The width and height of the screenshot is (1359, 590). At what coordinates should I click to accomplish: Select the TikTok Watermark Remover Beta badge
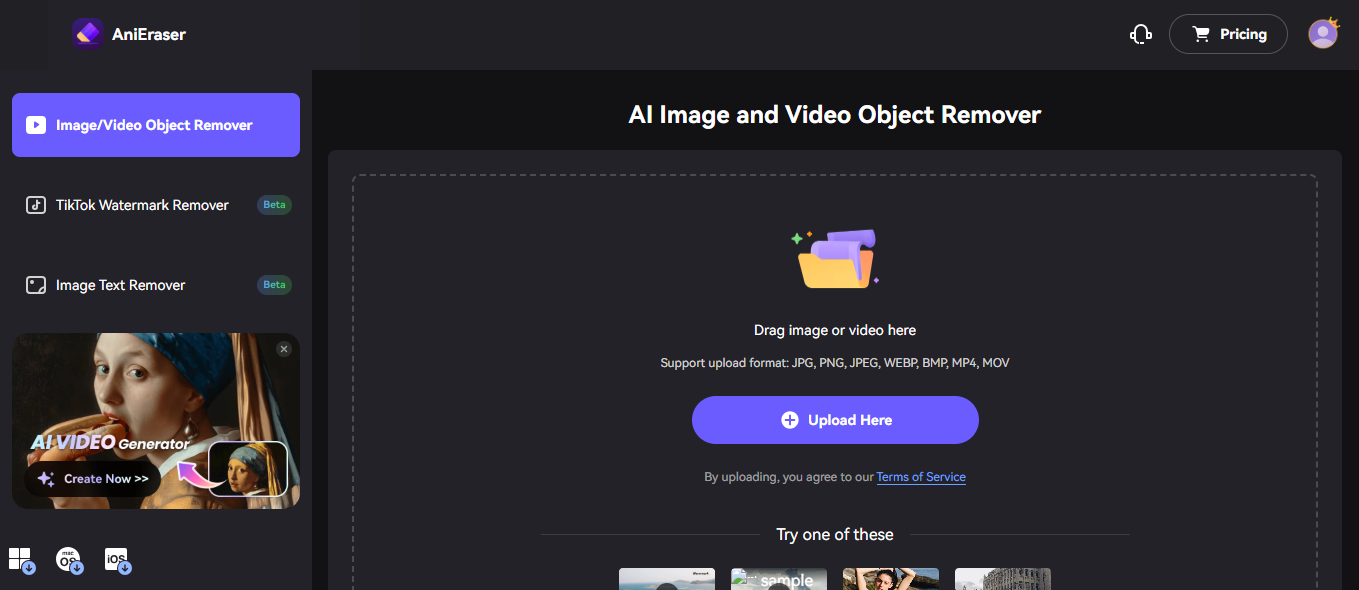(x=273, y=204)
